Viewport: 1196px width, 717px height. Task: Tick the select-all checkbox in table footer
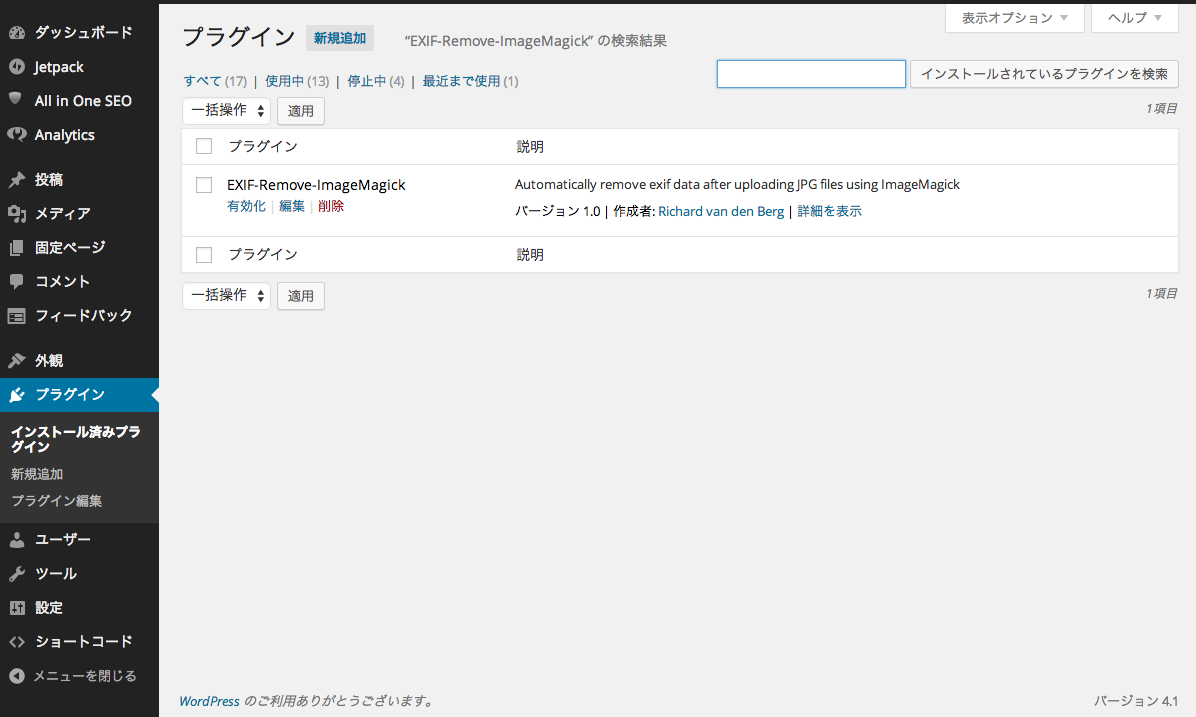(204, 255)
